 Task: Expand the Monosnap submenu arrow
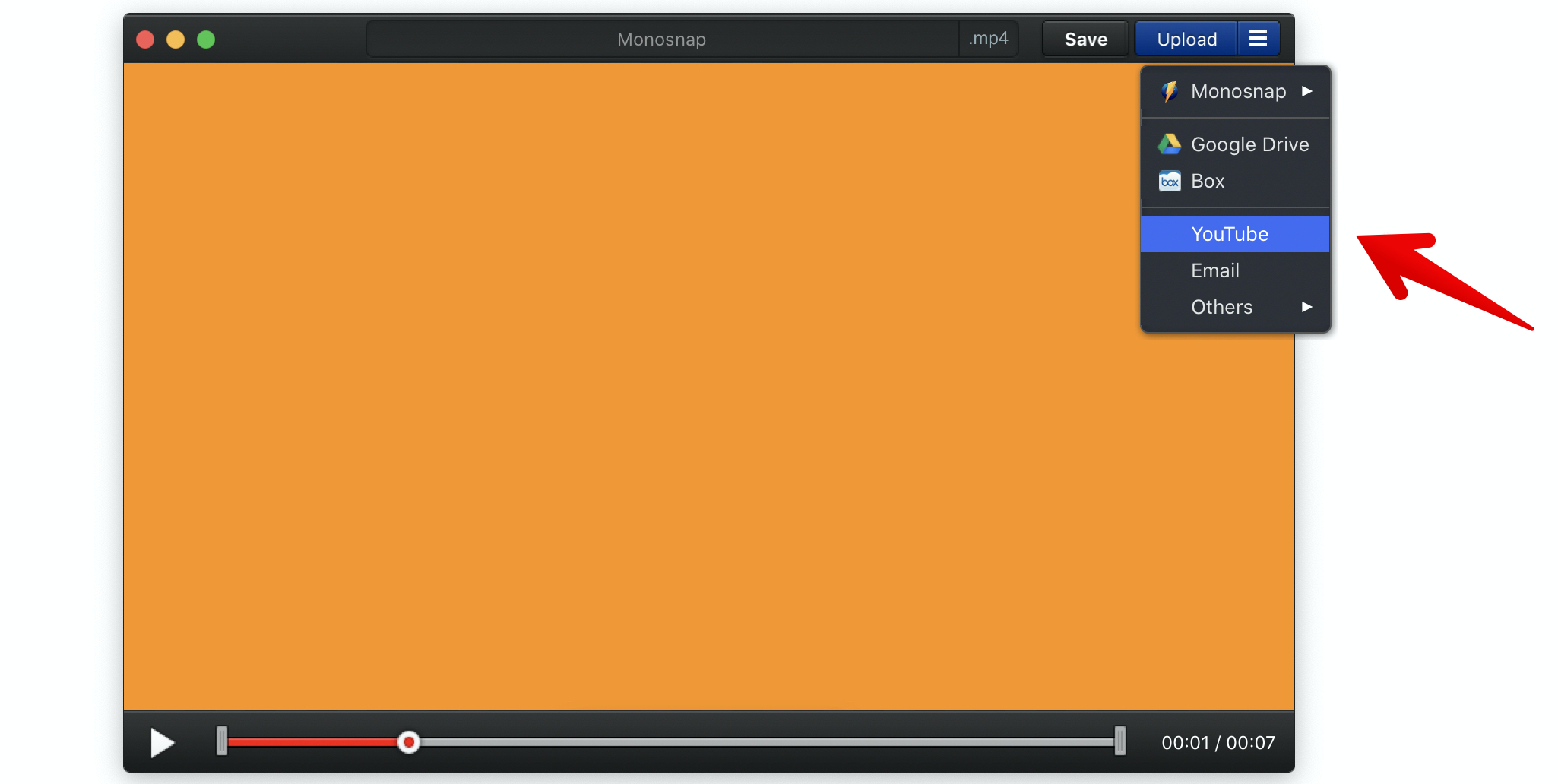(1307, 91)
